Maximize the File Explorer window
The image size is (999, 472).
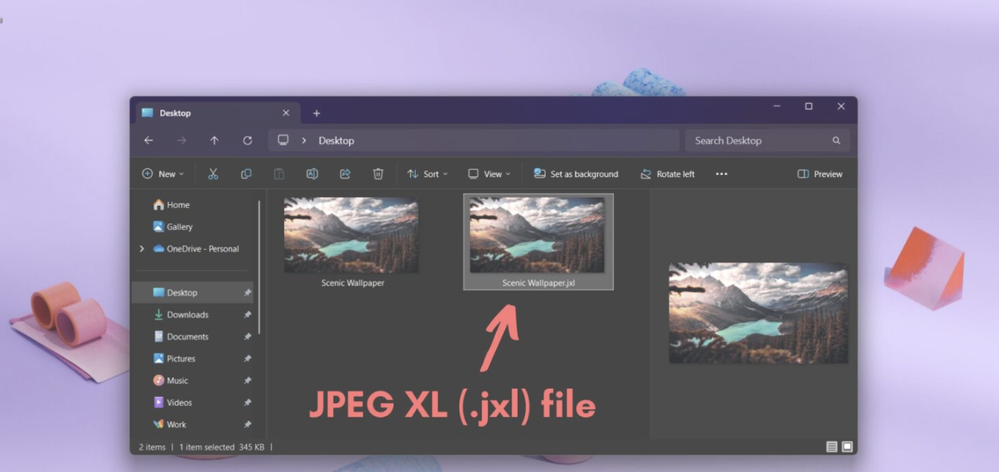click(x=809, y=106)
